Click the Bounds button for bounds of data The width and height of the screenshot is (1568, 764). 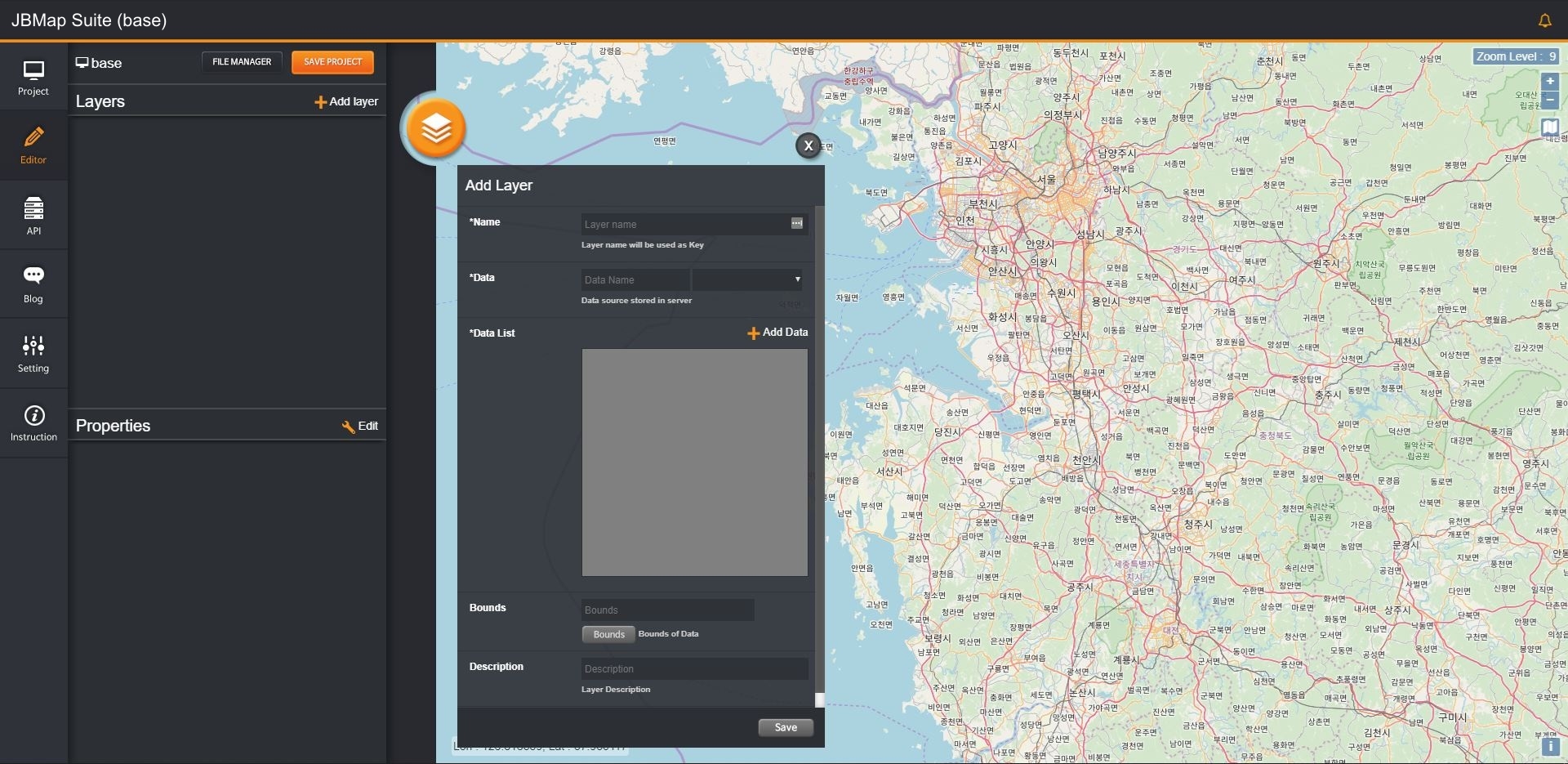tap(608, 634)
